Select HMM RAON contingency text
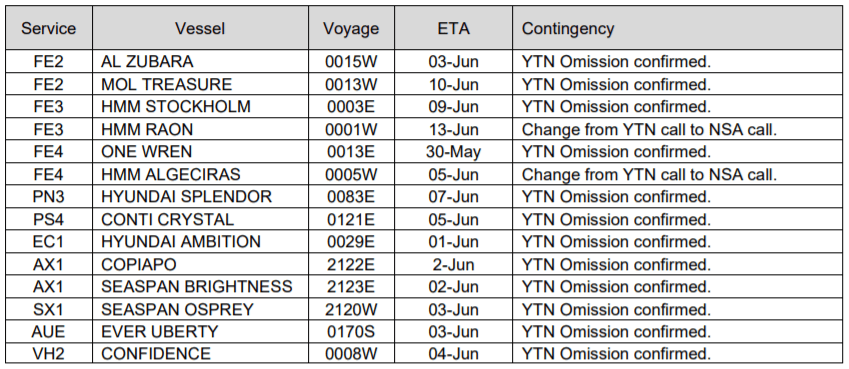This screenshot has height=369, width=849. [650, 130]
